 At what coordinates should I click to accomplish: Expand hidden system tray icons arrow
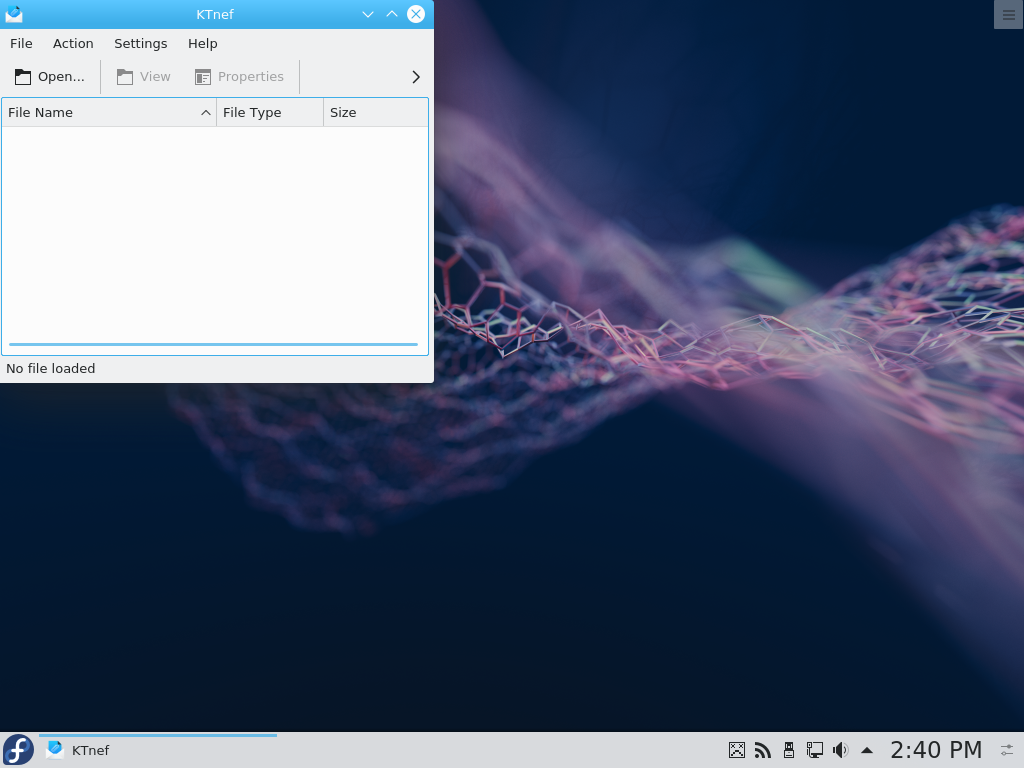point(867,750)
